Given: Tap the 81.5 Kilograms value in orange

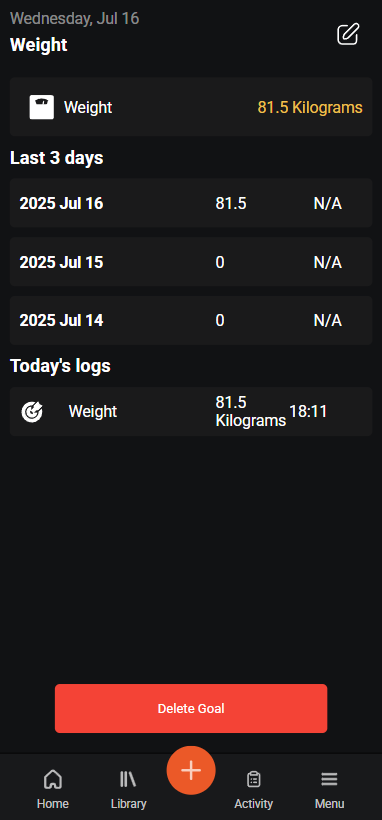Looking at the screenshot, I should pyautogui.click(x=310, y=107).
